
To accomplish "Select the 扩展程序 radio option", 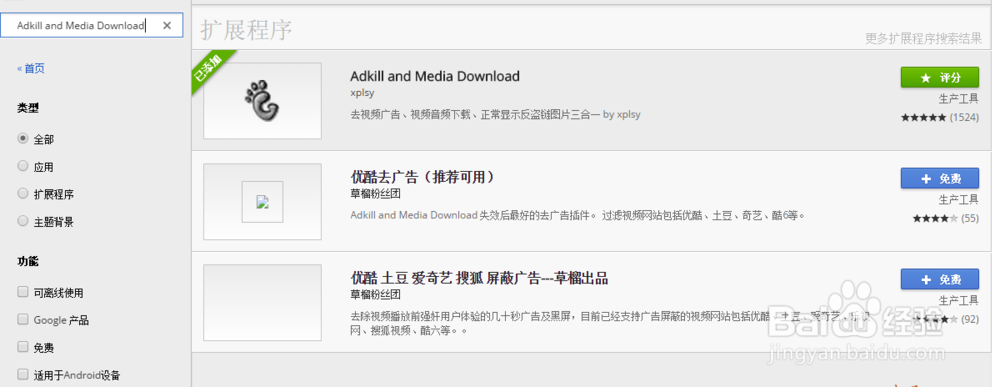I will point(23,193).
